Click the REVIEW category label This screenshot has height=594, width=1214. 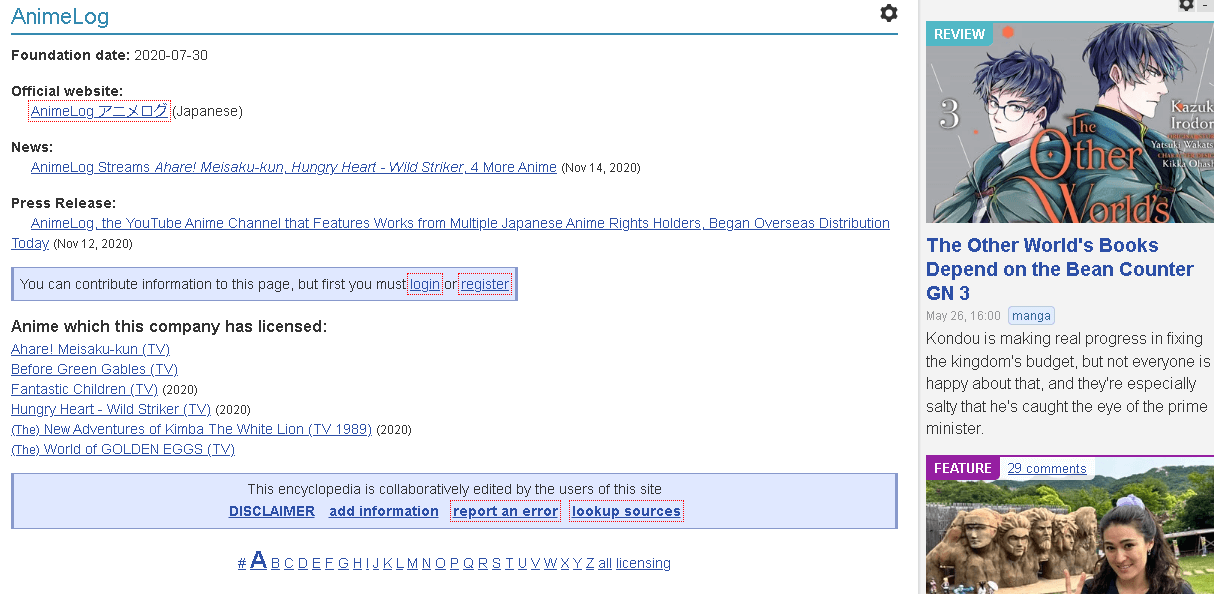(x=960, y=34)
